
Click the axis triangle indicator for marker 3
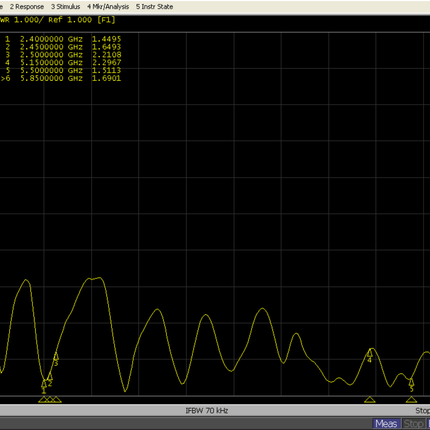point(56,399)
